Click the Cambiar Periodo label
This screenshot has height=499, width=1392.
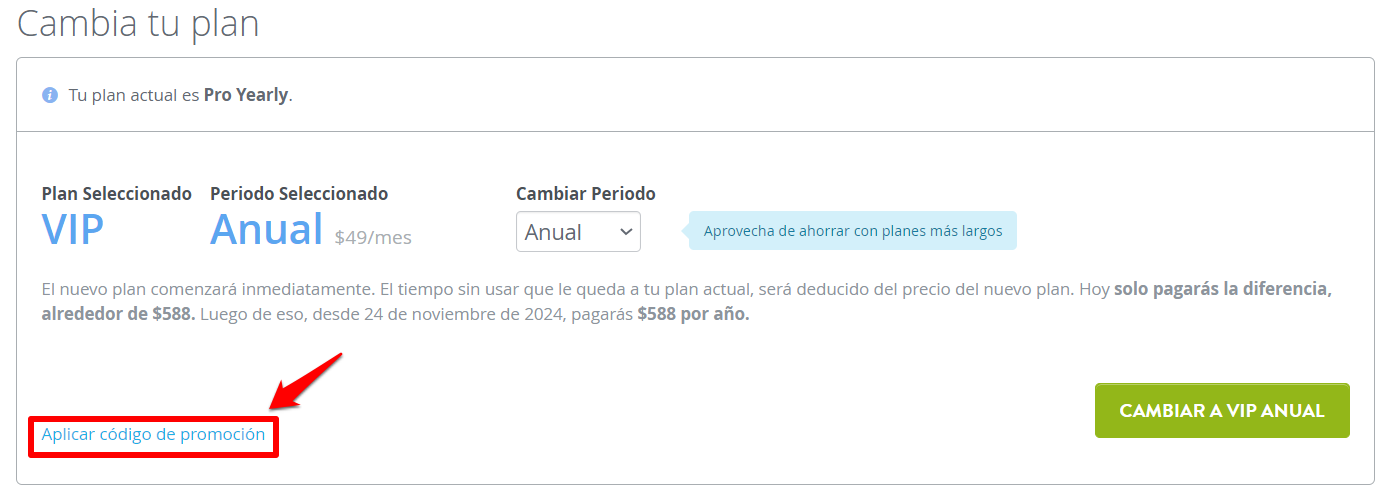point(586,194)
